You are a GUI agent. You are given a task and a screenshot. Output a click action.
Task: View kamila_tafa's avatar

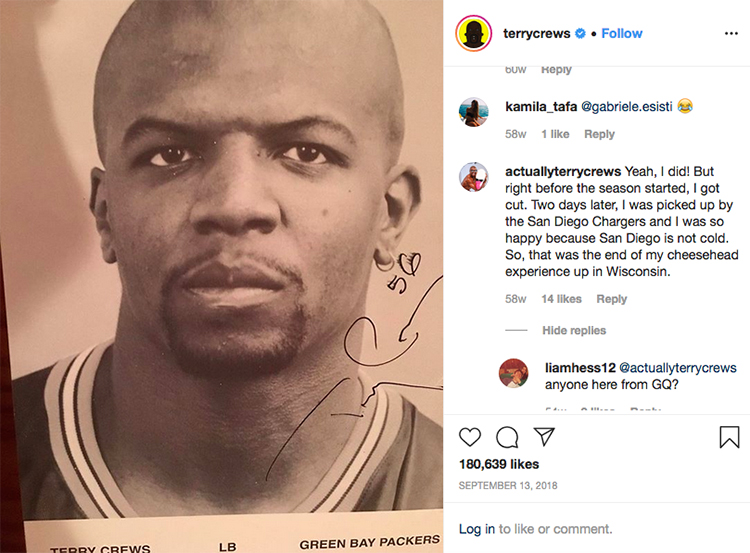474,112
